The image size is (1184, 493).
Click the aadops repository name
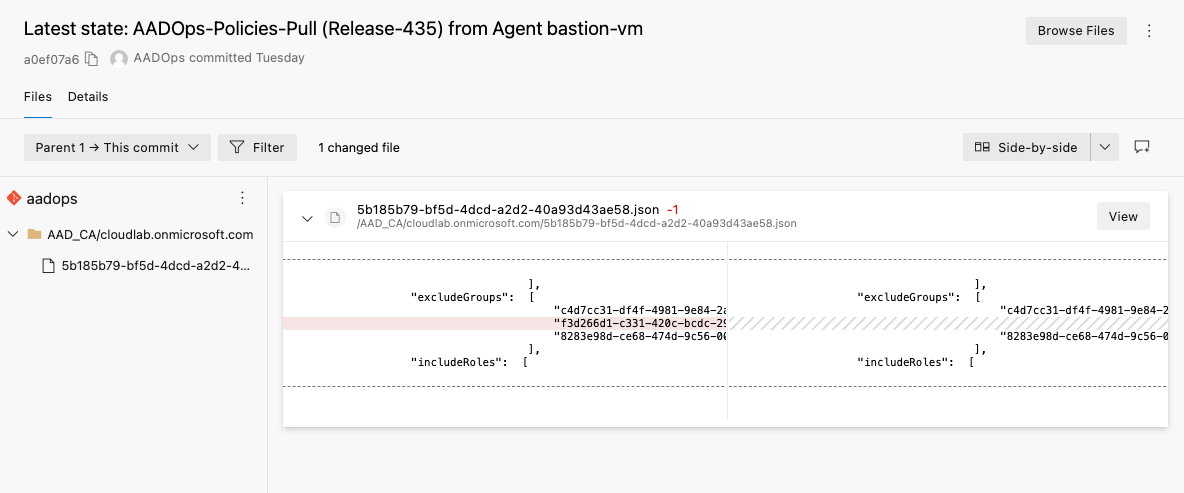[x=52, y=199]
